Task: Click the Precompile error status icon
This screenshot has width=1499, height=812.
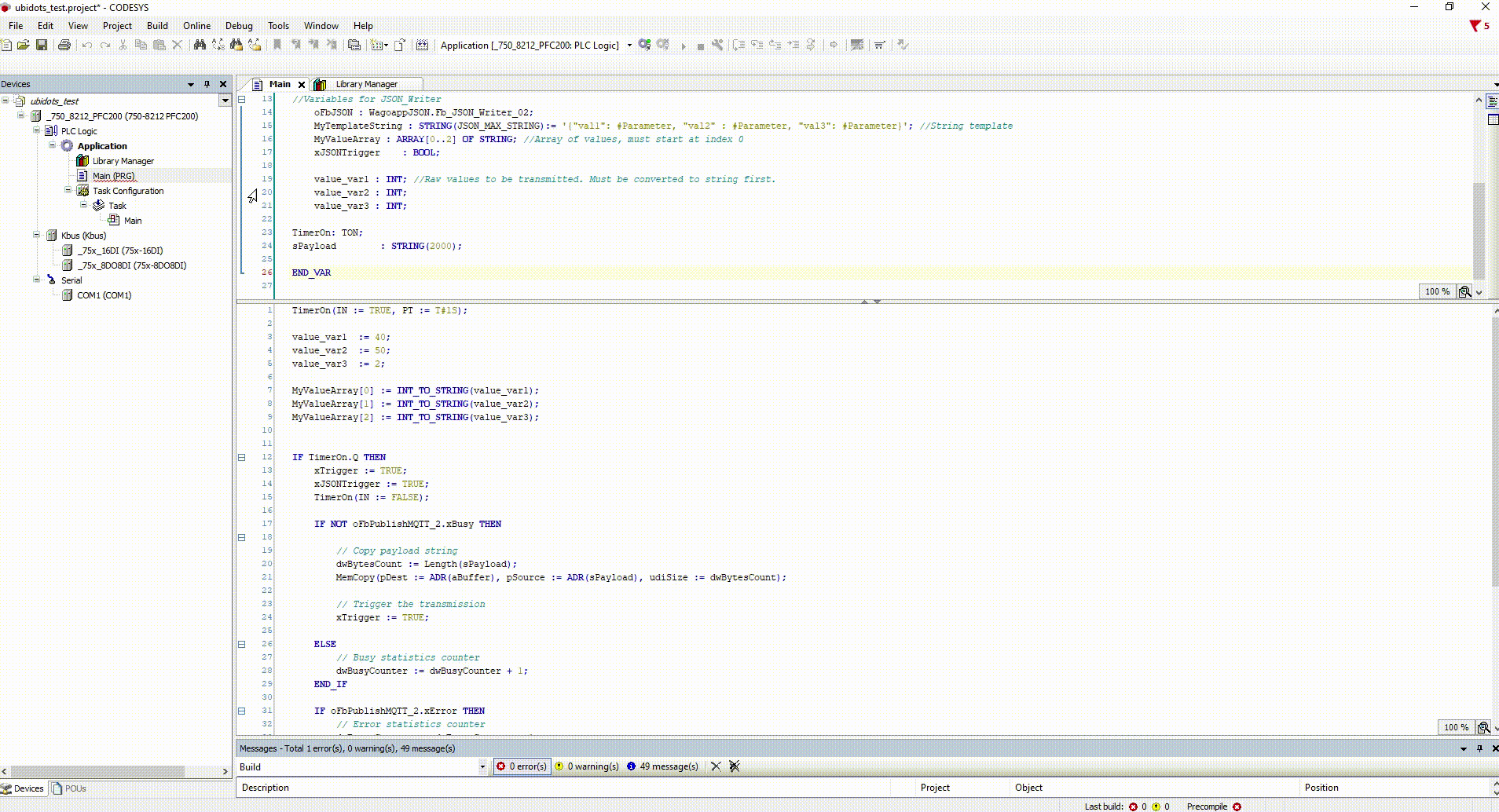Action: pos(1237,807)
